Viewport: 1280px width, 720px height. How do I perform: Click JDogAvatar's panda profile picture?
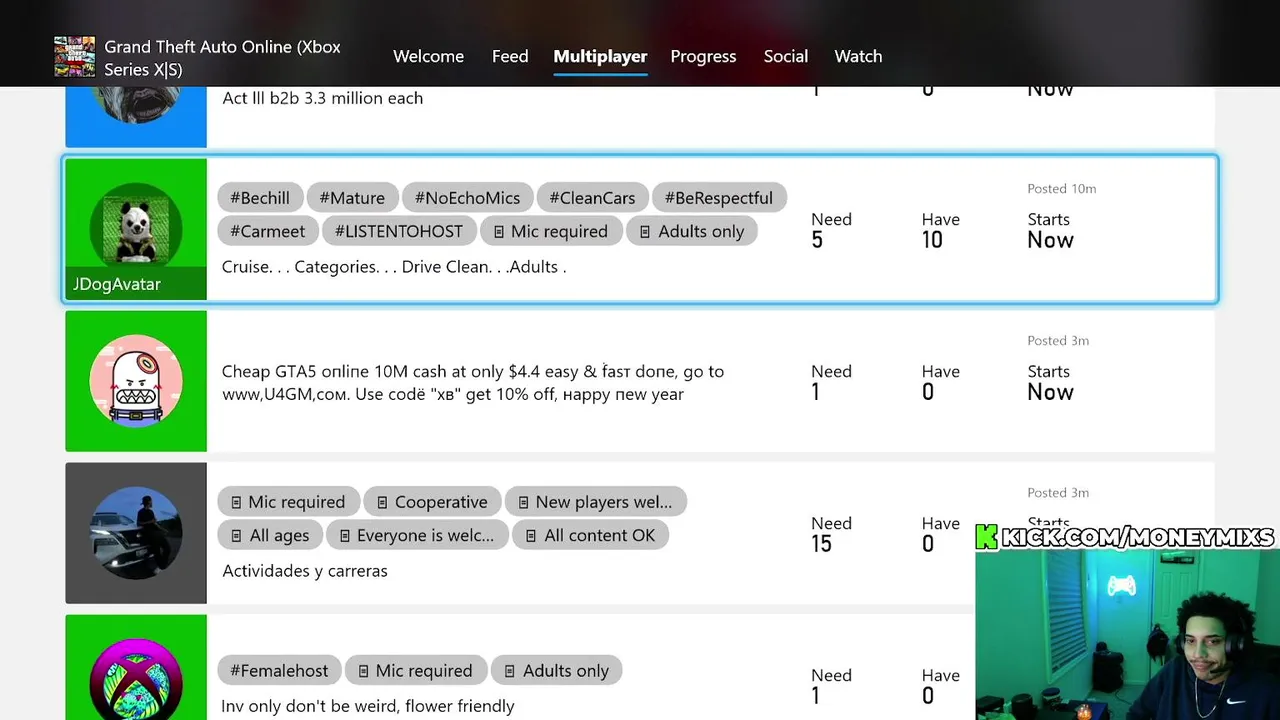tap(136, 228)
